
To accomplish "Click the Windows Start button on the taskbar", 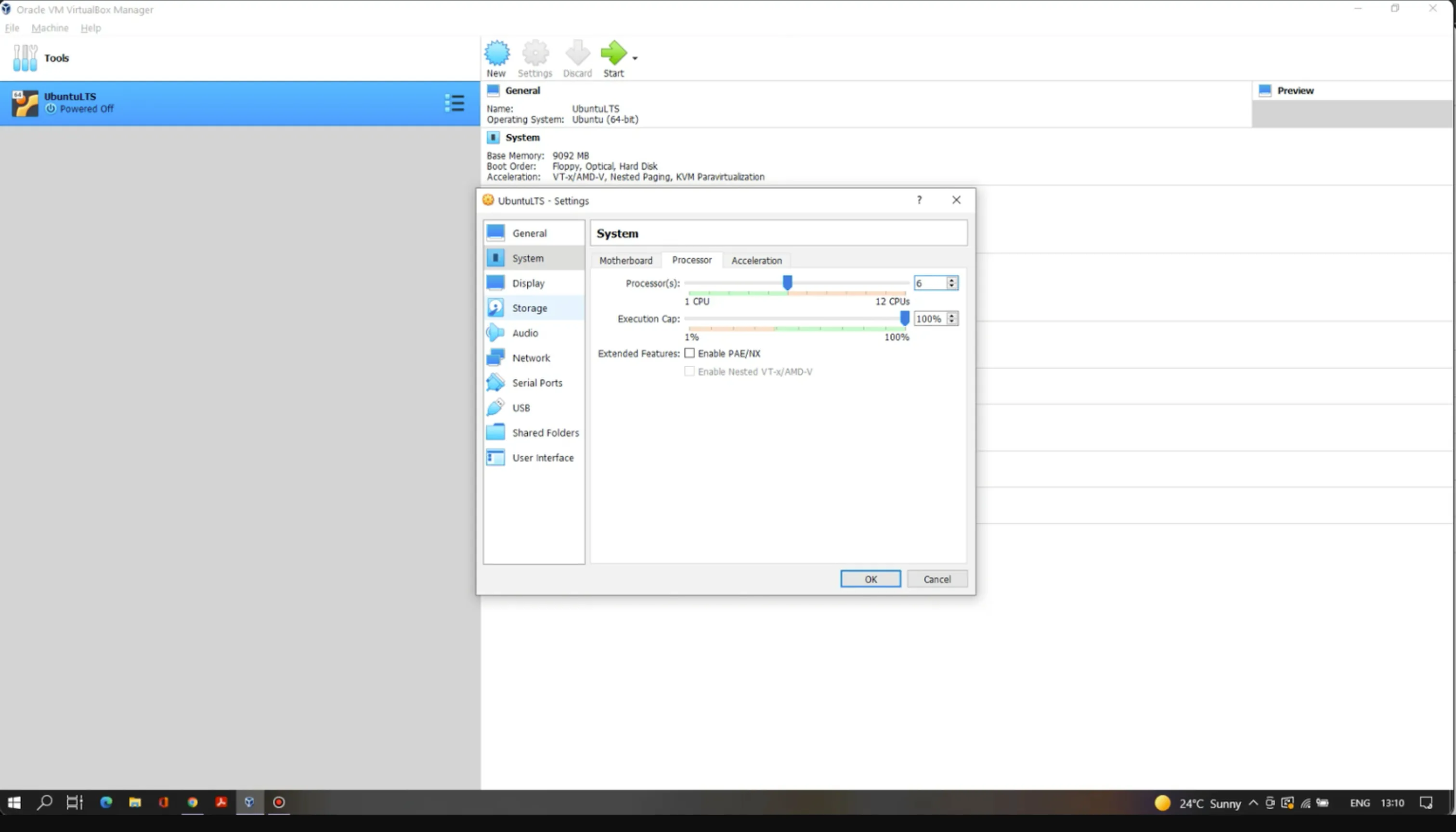I will [x=14, y=802].
